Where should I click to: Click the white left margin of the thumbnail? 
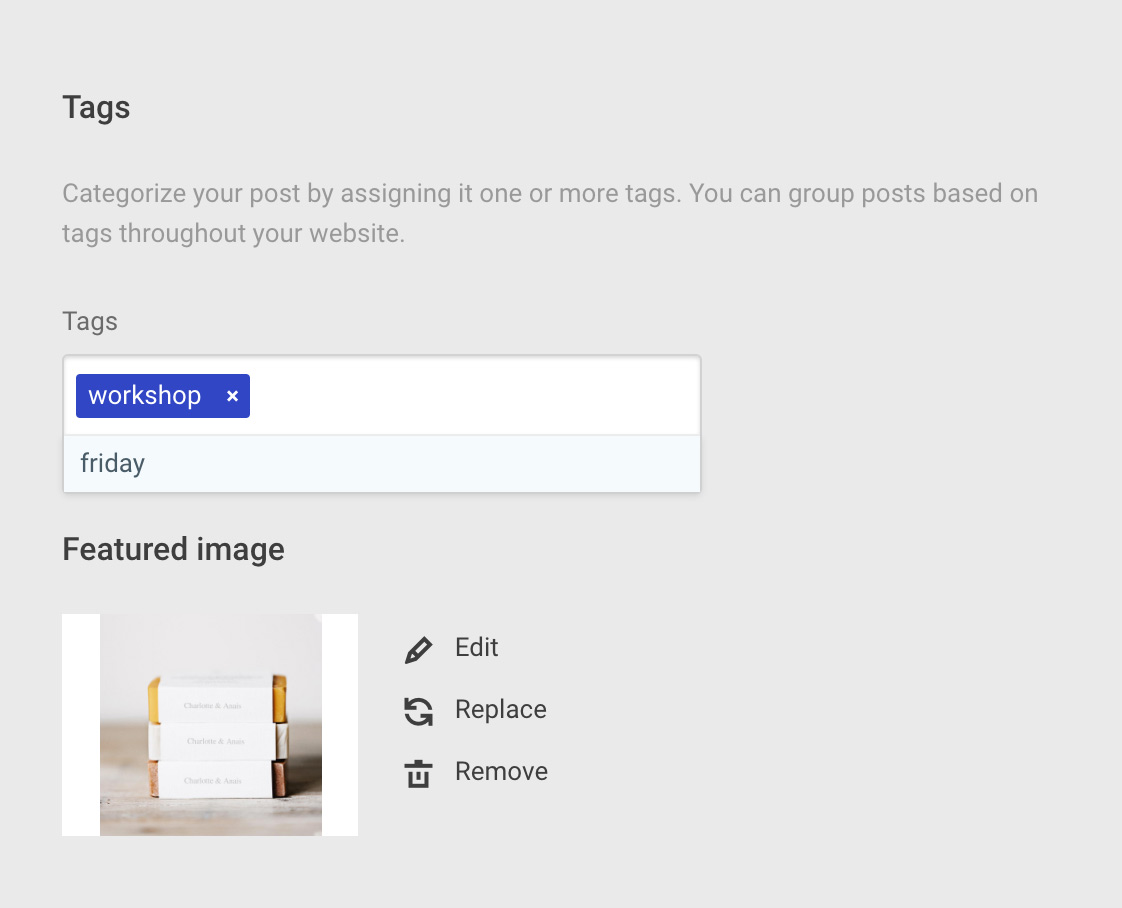[x=81, y=724]
